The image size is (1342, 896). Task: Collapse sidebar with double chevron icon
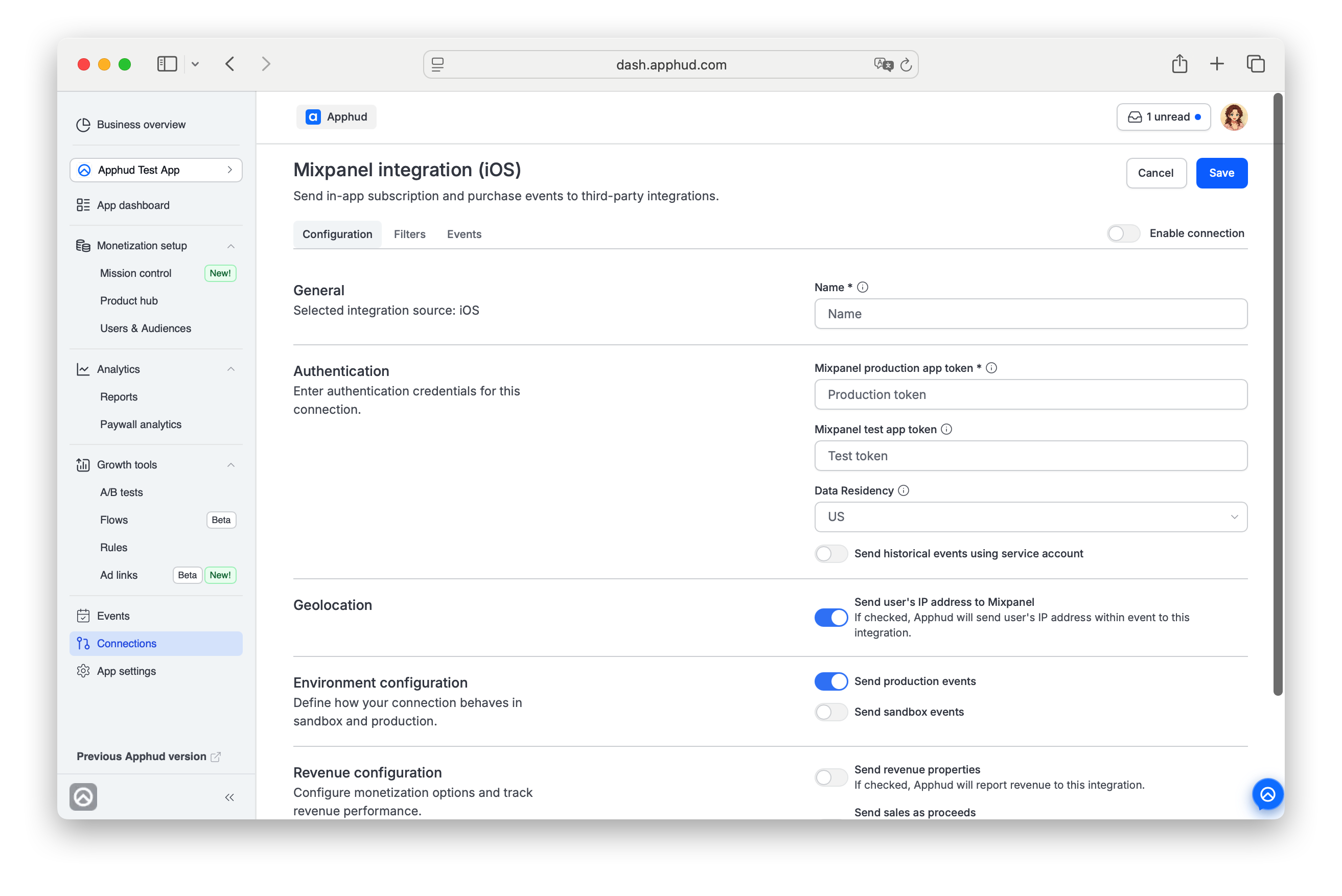(x=229, y=797)
